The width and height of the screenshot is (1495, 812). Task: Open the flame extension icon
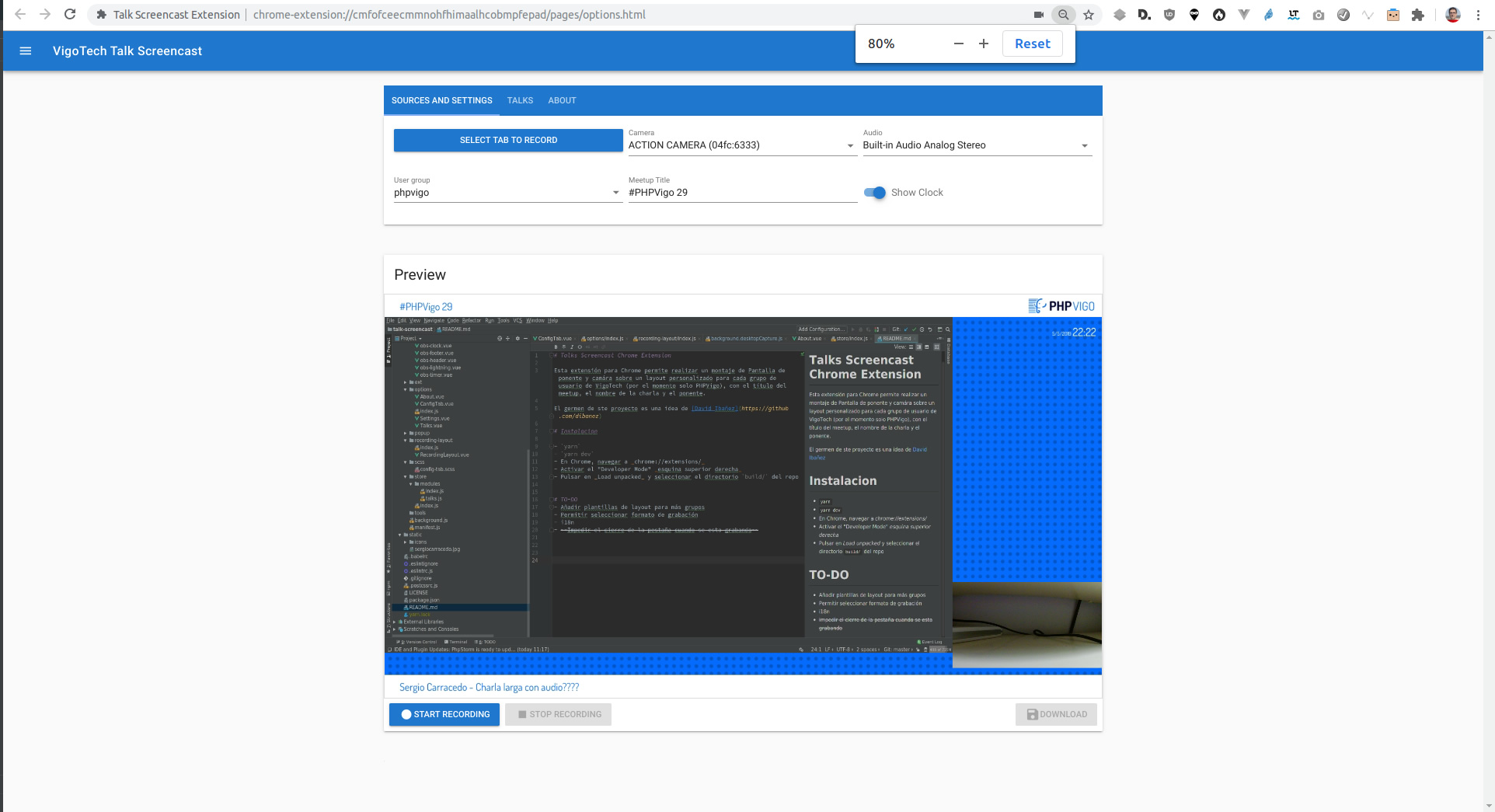click(x=1219, y=15)
